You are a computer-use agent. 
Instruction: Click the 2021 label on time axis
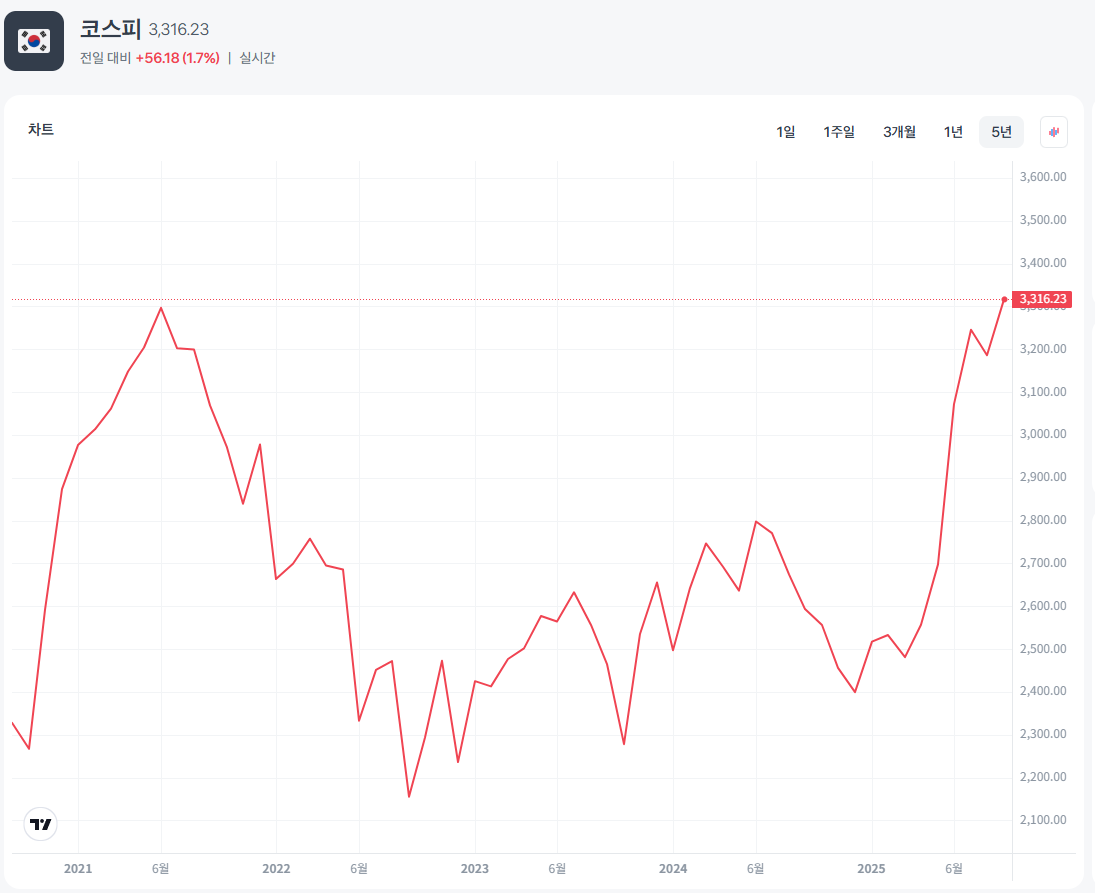pyautogui.click(x=78, y=869)
